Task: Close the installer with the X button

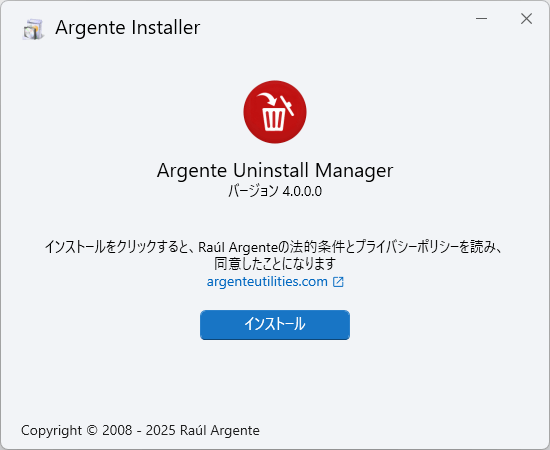Action: tap(526, 19)
